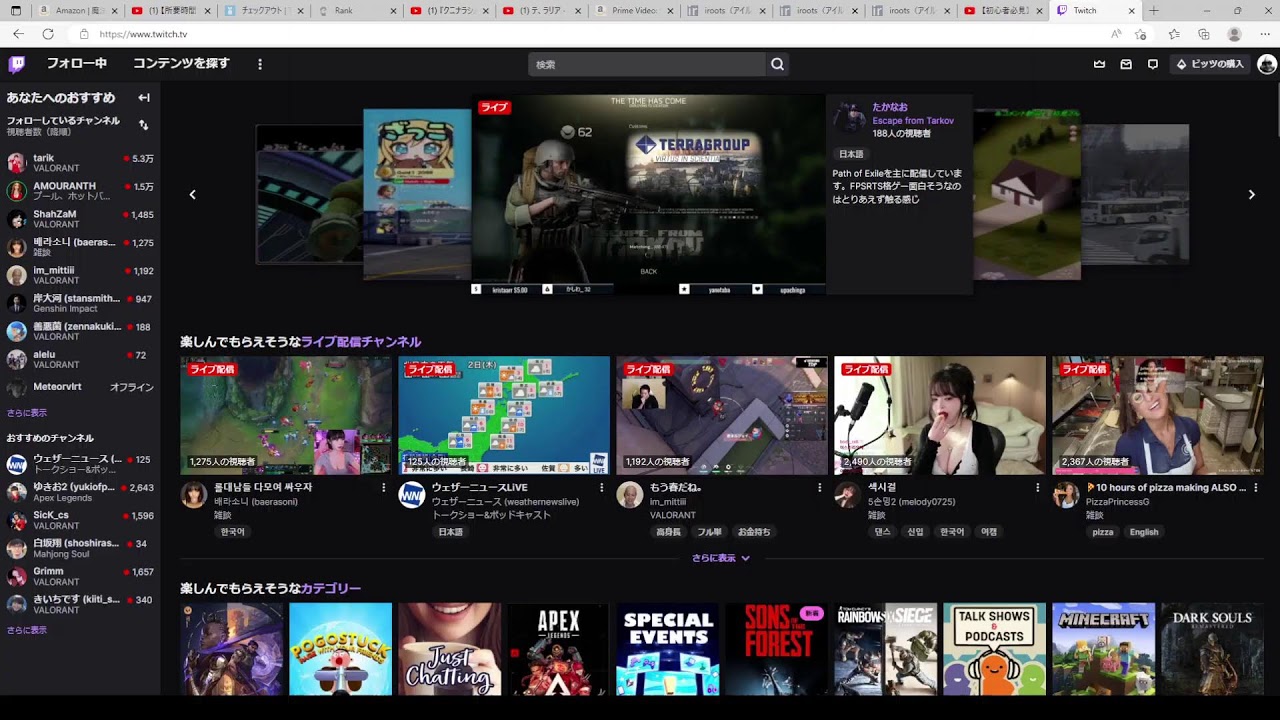This screenshot has width=1280, height=720.
Task: Click the Get Bits (ビッツの購入) button
Action: (x=1210, y=64)
